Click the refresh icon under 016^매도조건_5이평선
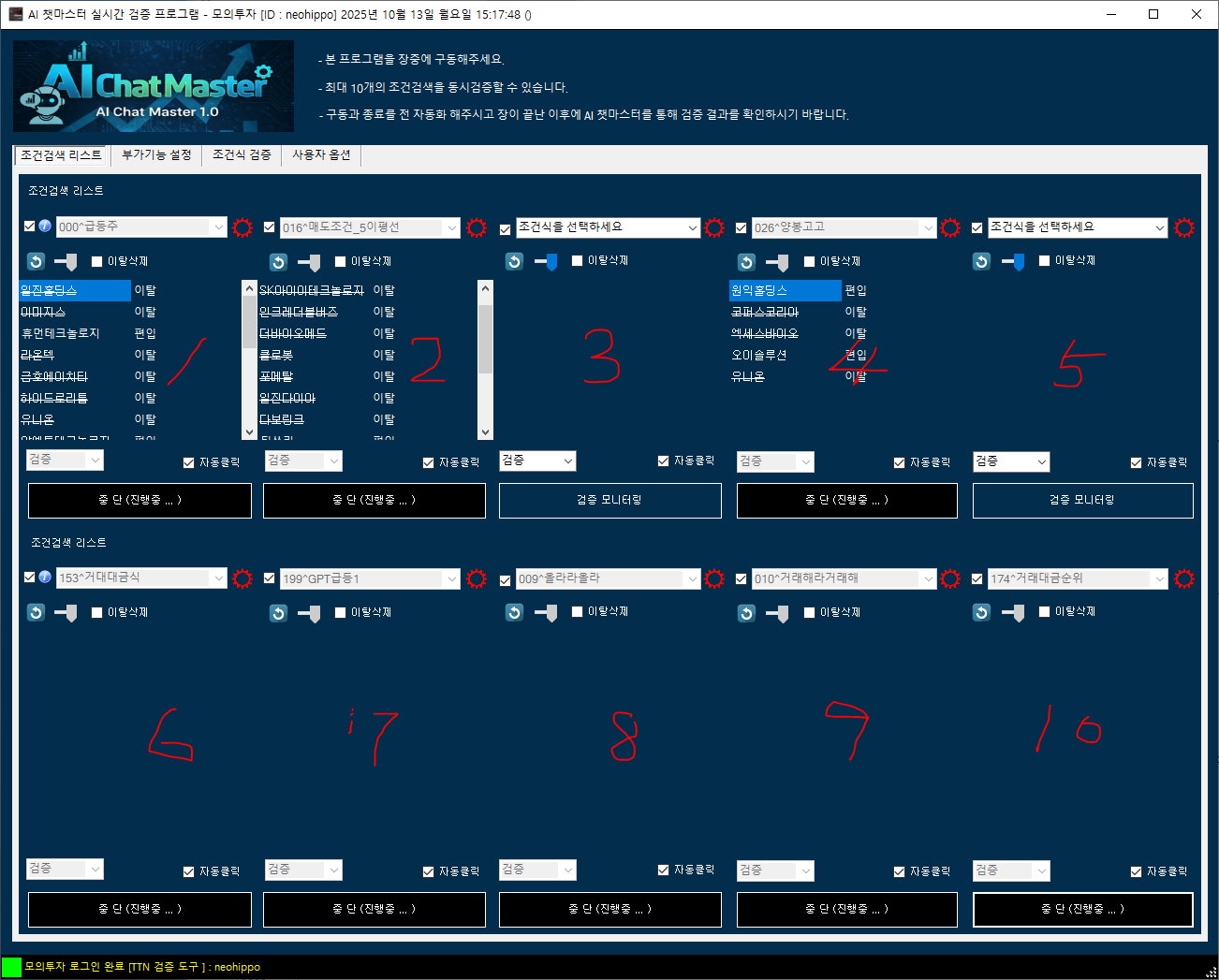 tap(278, 262)
